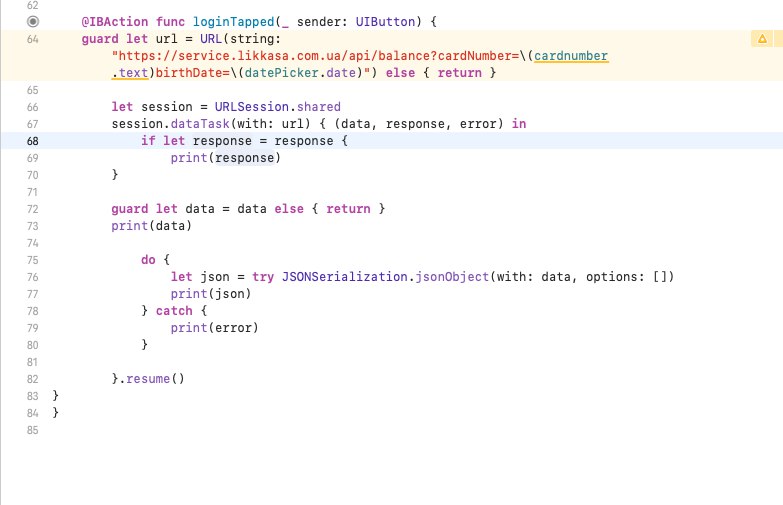Click datePicker in the URL string interpolation
Screen dimensions: 783x505
pos(282,73)
